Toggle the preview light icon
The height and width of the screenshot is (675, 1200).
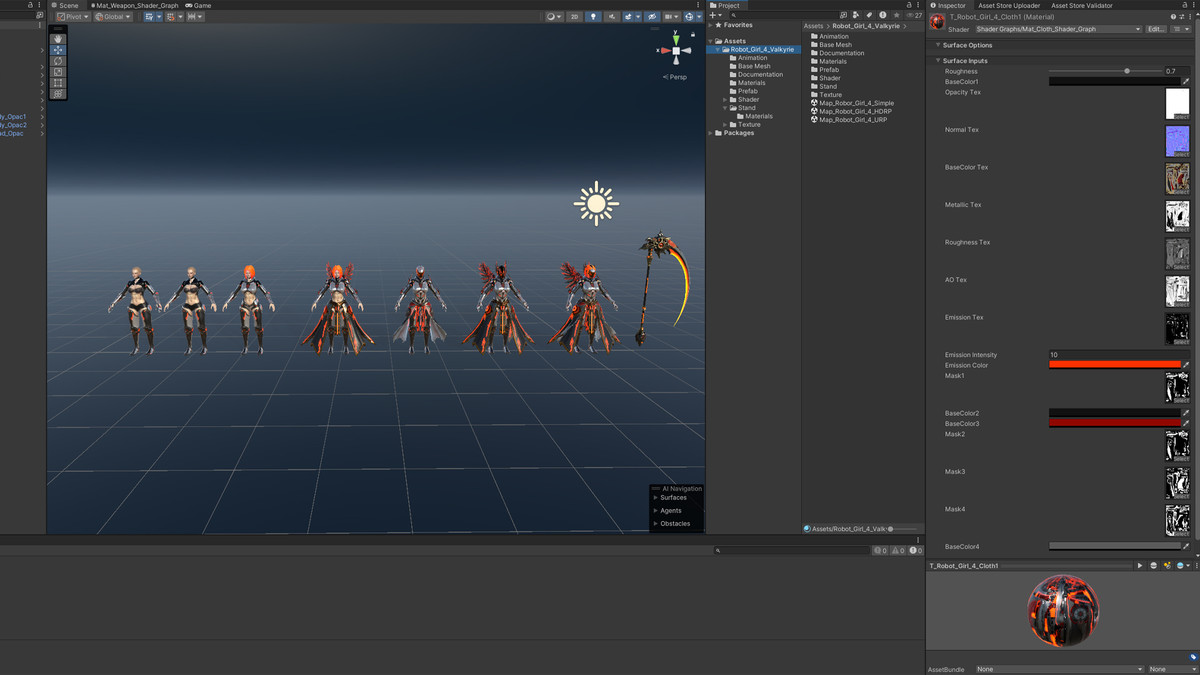click(x=1167, y=566)
